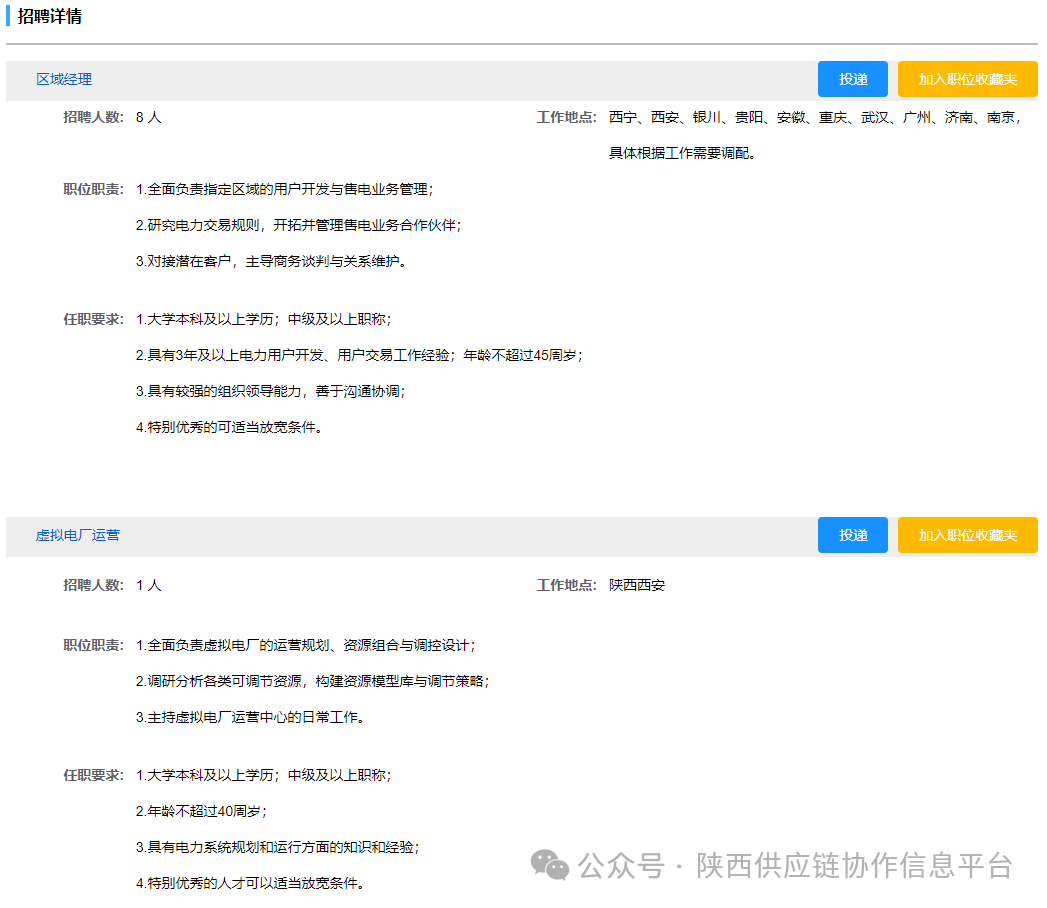Click the line 1.全面负责虚拟电厂的运营规划
Image resolution: width=1047 pixels, height=908 pixels.
click(306, 646)
